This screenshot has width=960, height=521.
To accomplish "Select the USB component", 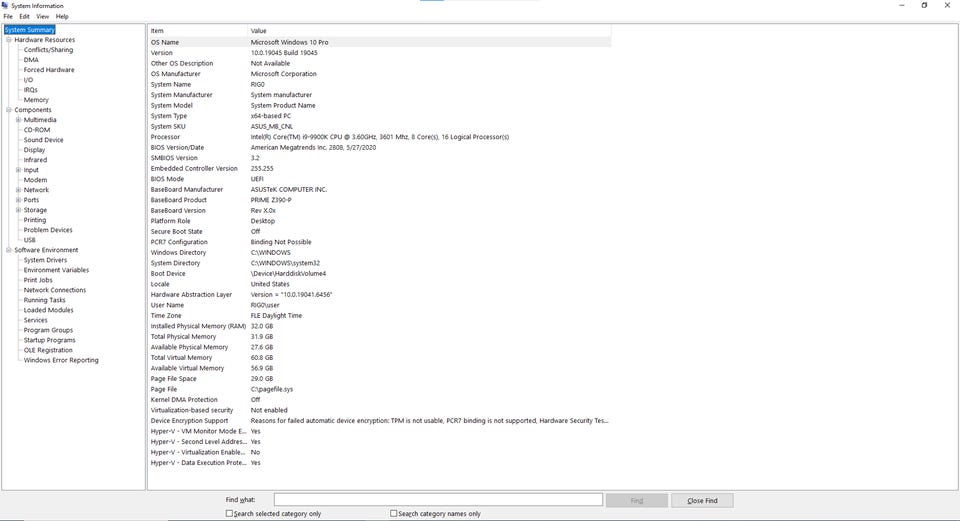I will [x=29, y=240].
